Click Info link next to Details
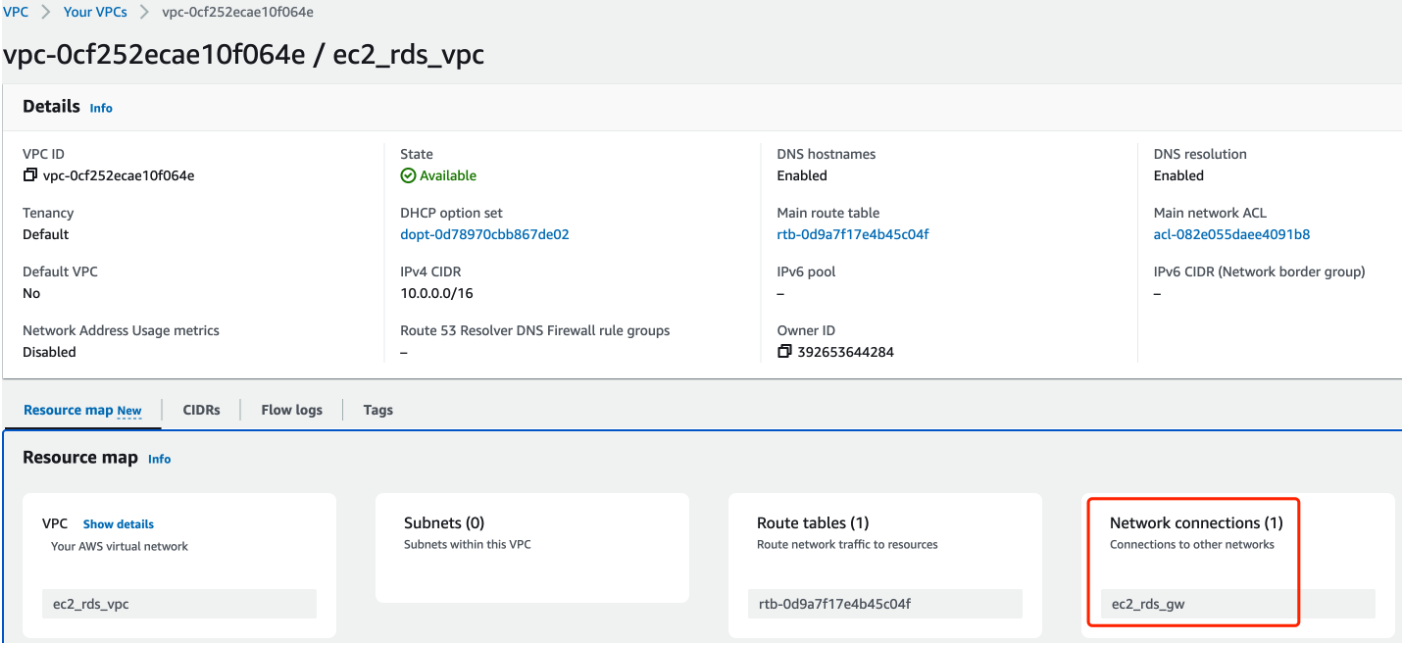 [101, 108]
